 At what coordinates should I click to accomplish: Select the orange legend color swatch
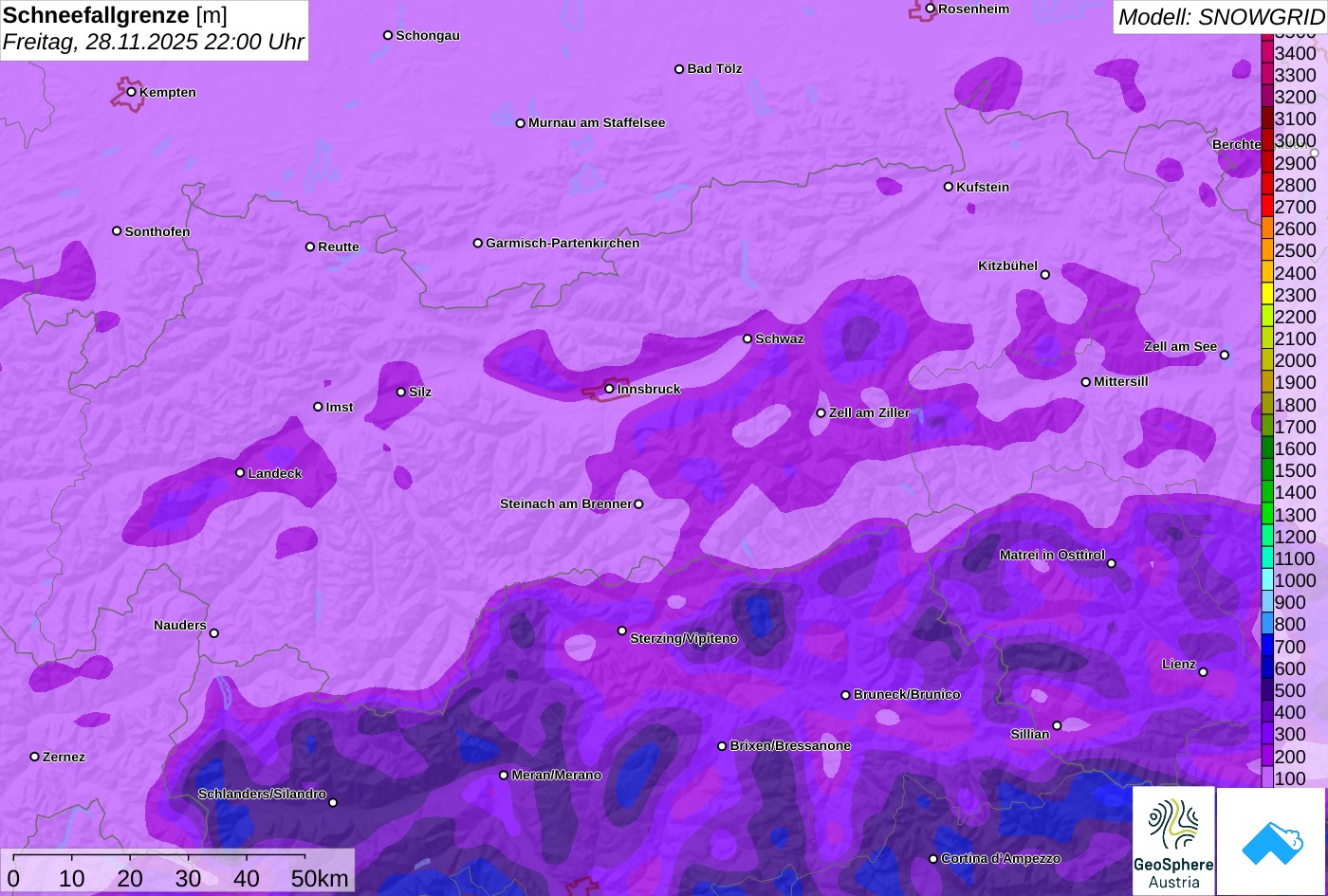pyautogui.click(x=1267, y=229)
